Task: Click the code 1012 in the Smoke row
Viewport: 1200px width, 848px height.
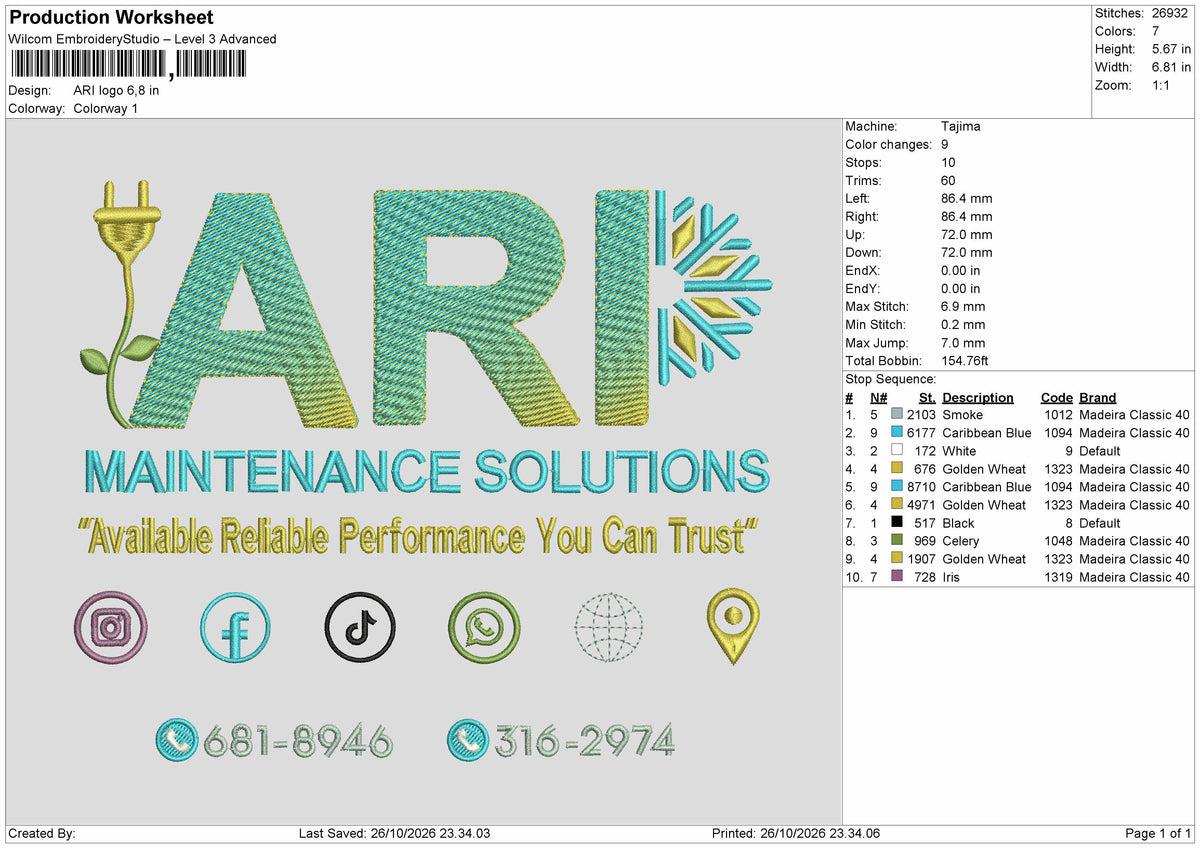Action: coord(1059,415)
